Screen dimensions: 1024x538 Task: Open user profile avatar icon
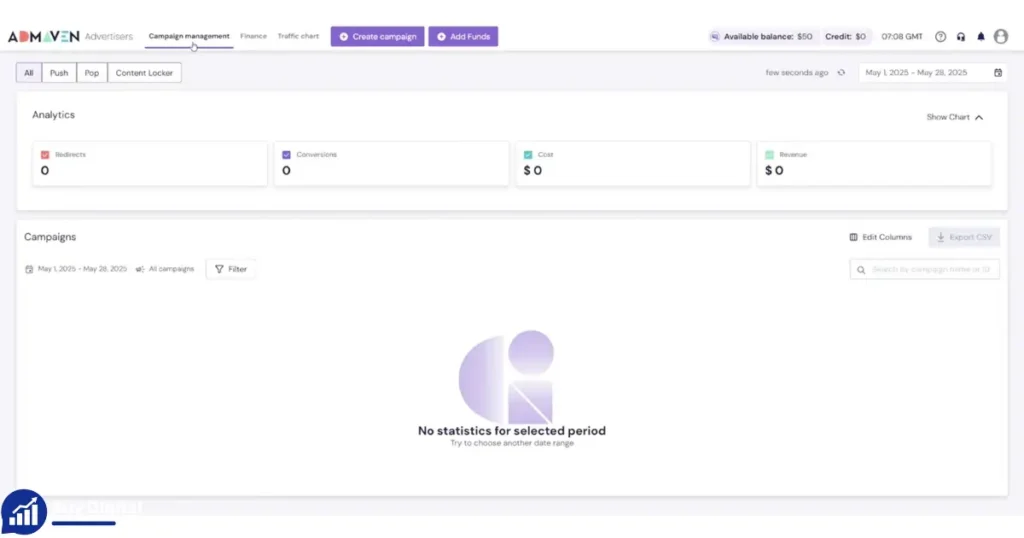point(1000,37)
